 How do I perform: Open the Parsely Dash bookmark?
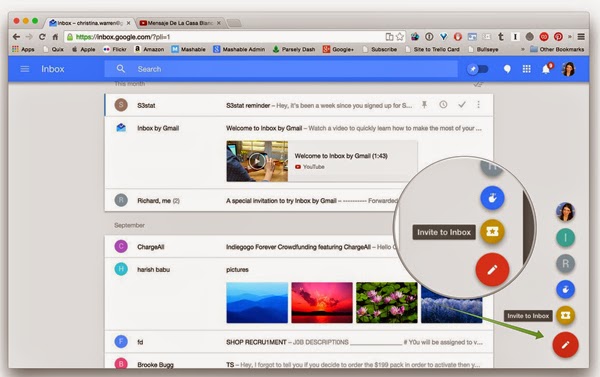294,49
